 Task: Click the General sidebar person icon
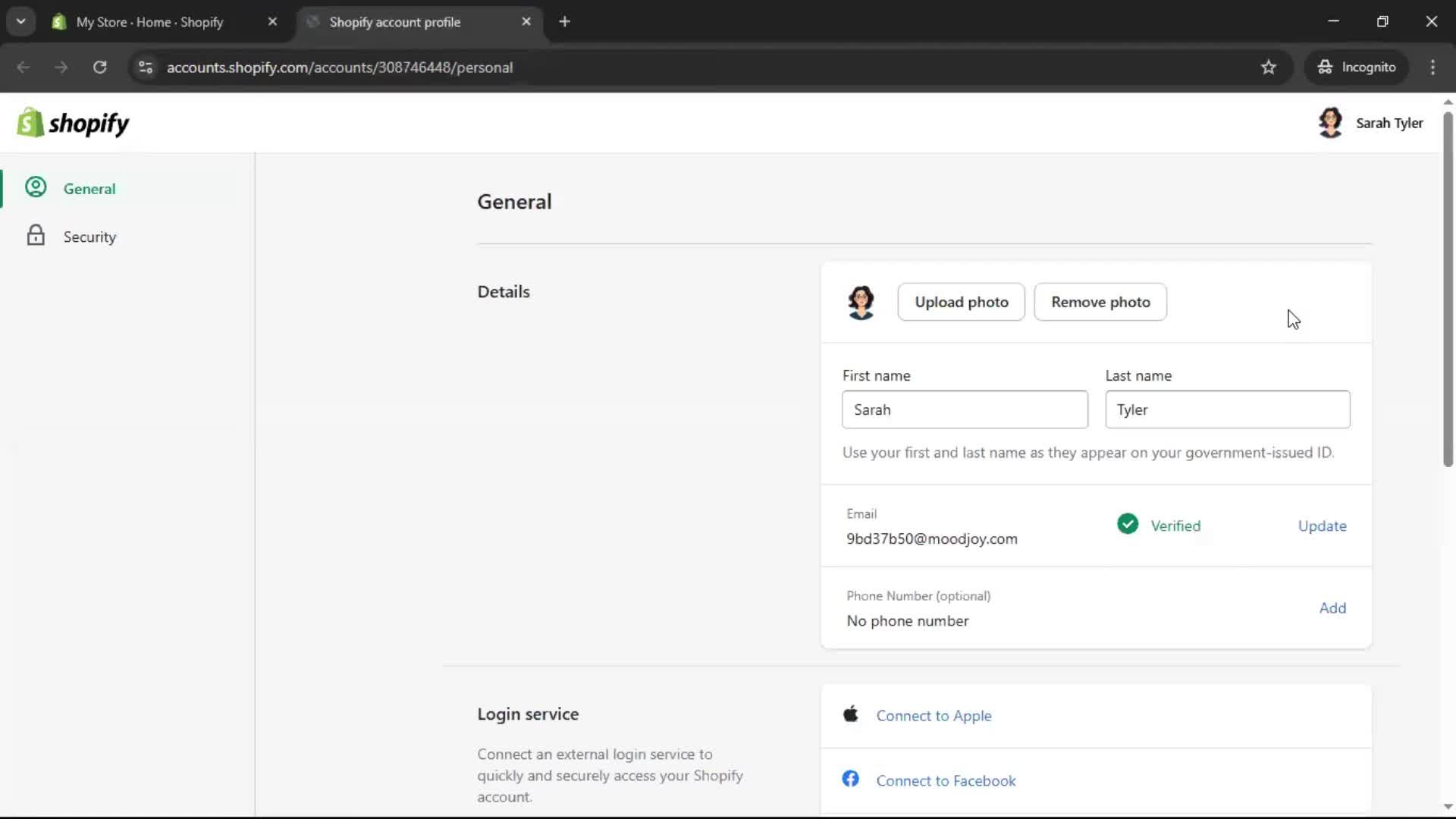click(36, 187)
